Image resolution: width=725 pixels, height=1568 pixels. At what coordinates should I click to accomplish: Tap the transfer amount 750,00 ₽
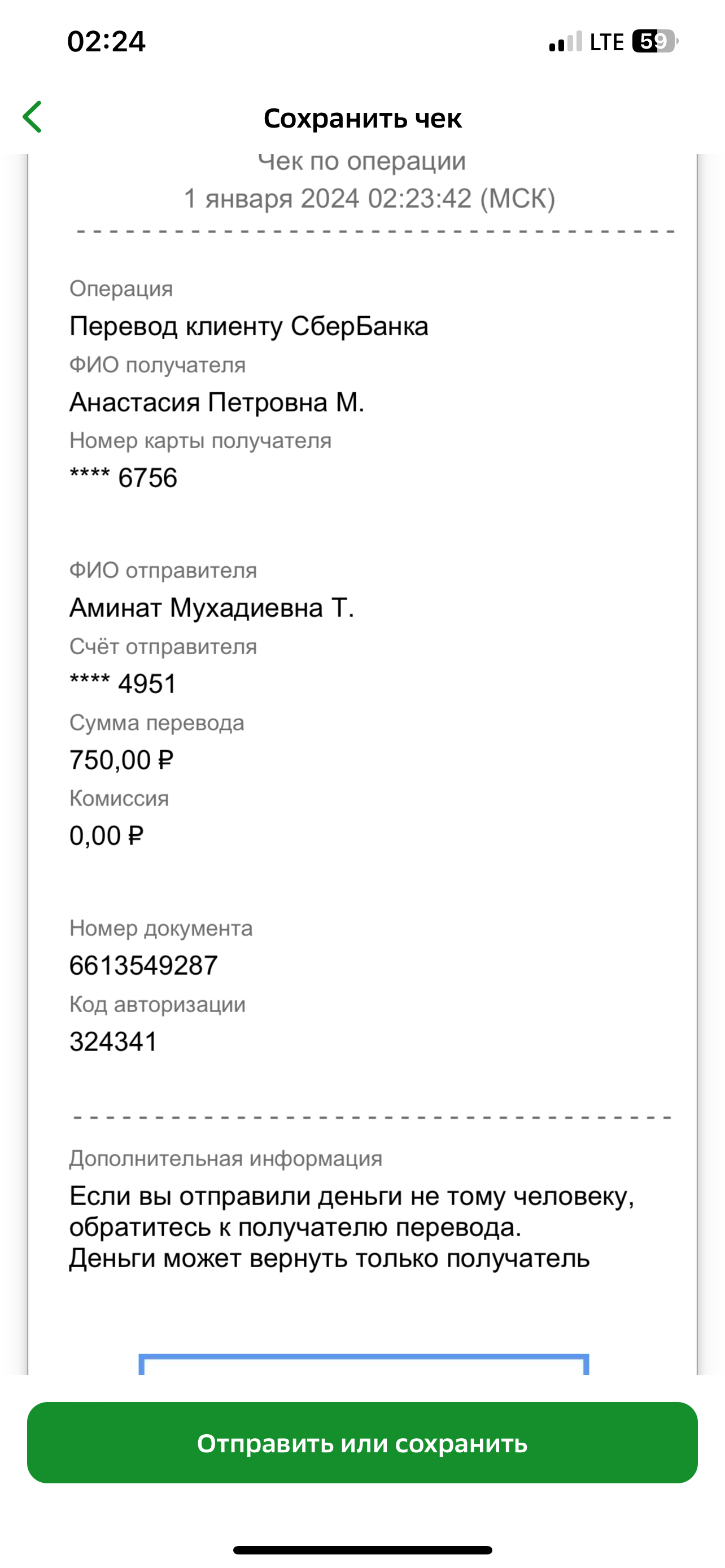point(122,760)
